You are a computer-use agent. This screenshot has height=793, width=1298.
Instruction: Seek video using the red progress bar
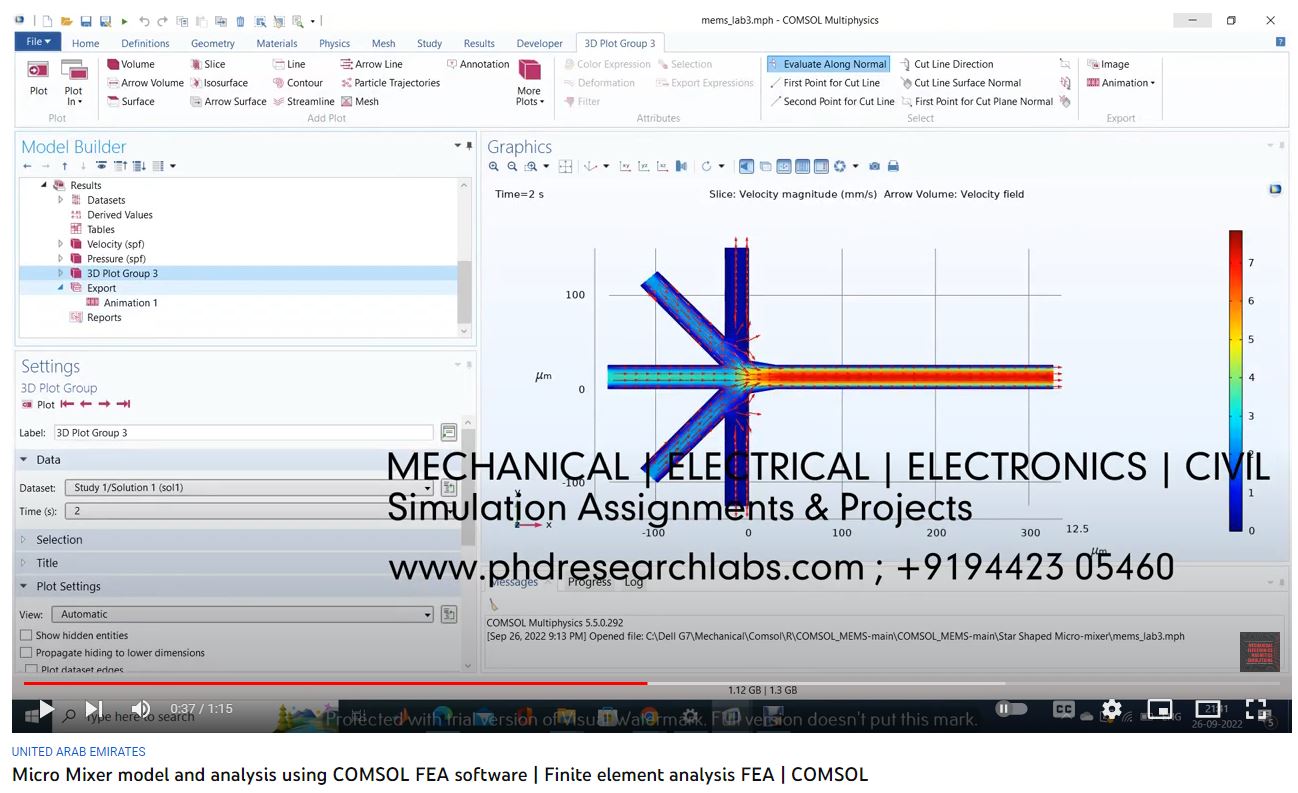coord(335,684)
